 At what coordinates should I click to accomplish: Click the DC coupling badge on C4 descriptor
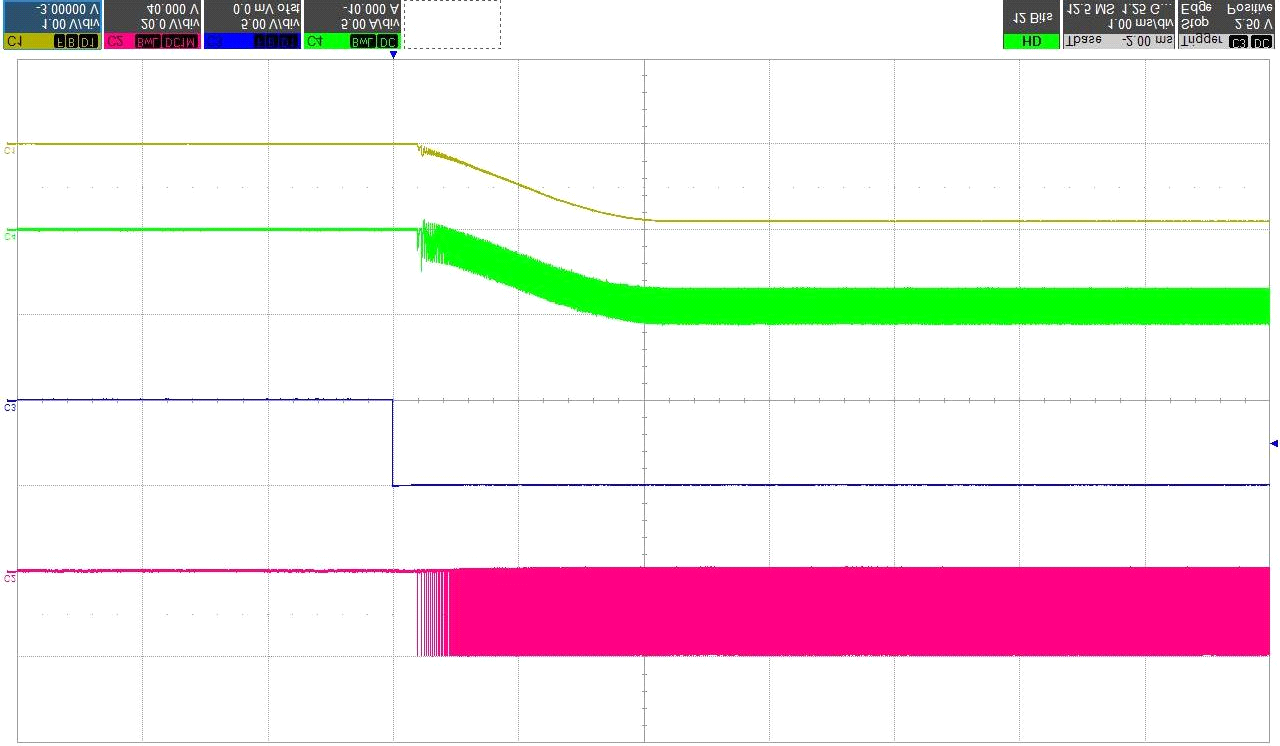388,42
